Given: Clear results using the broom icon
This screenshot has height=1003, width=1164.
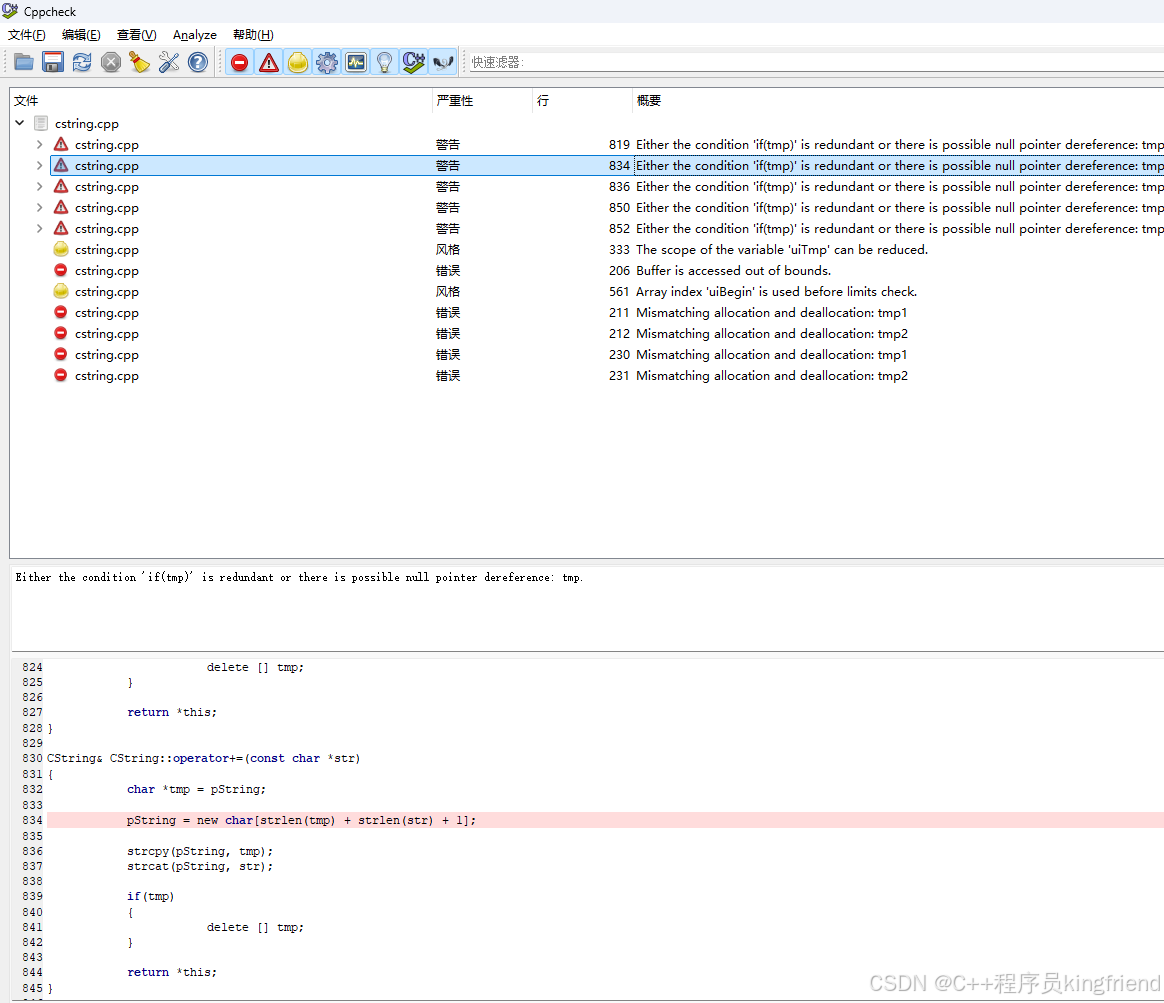Looking at the screenshot, I should 140,62.
